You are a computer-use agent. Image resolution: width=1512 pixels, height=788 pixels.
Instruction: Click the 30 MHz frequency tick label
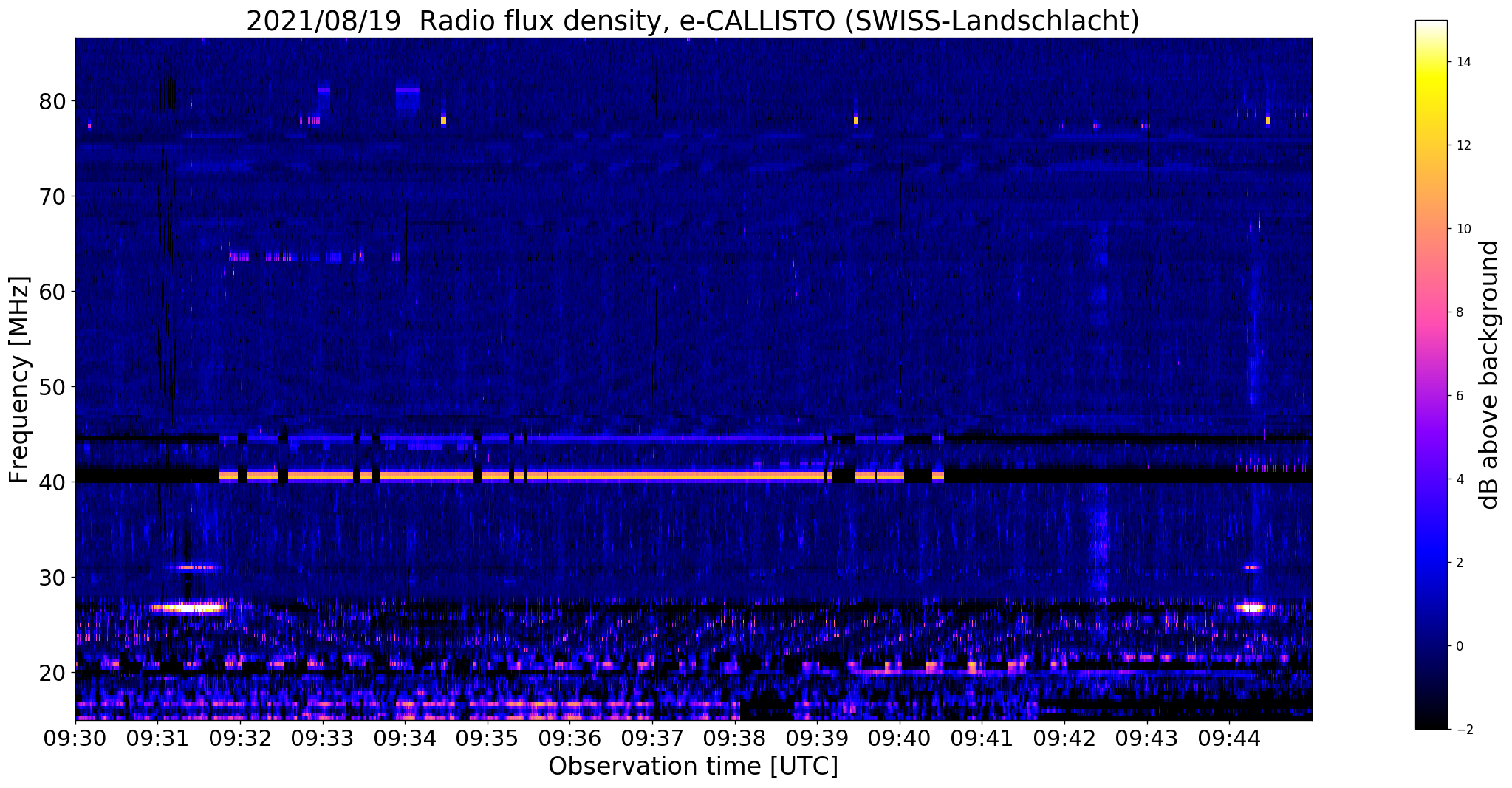[52, 577]
